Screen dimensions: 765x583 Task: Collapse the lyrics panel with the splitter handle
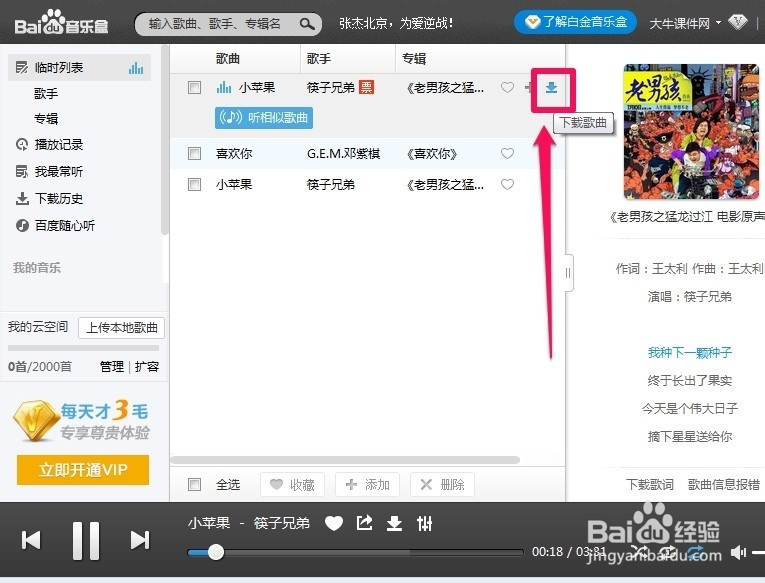[x=569, y=273]
